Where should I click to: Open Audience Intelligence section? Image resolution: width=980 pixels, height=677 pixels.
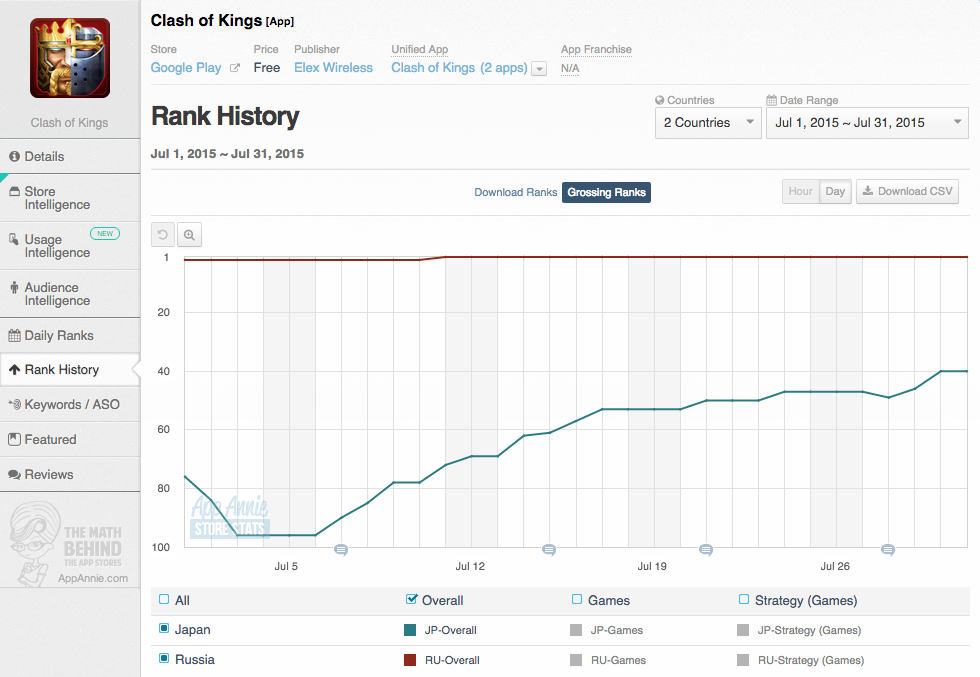(x=70, y=294)
